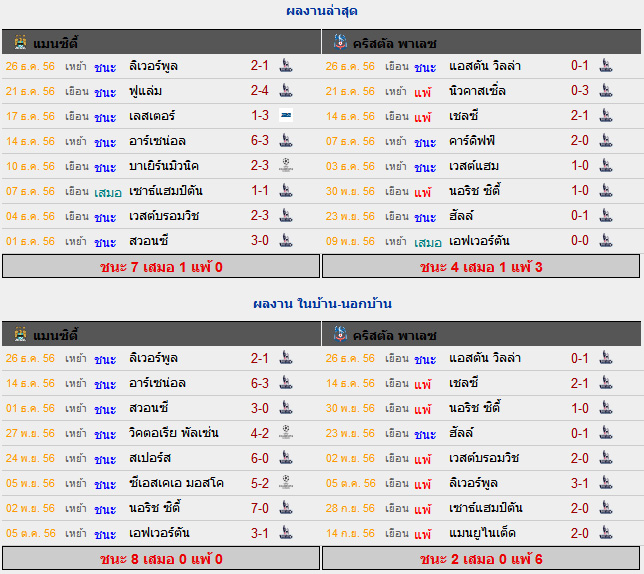Click the อาร์เซน่อล row league icon under ผลงานล่าสุด
Screen dimensions: 644x574
click(x=286, y=140)
